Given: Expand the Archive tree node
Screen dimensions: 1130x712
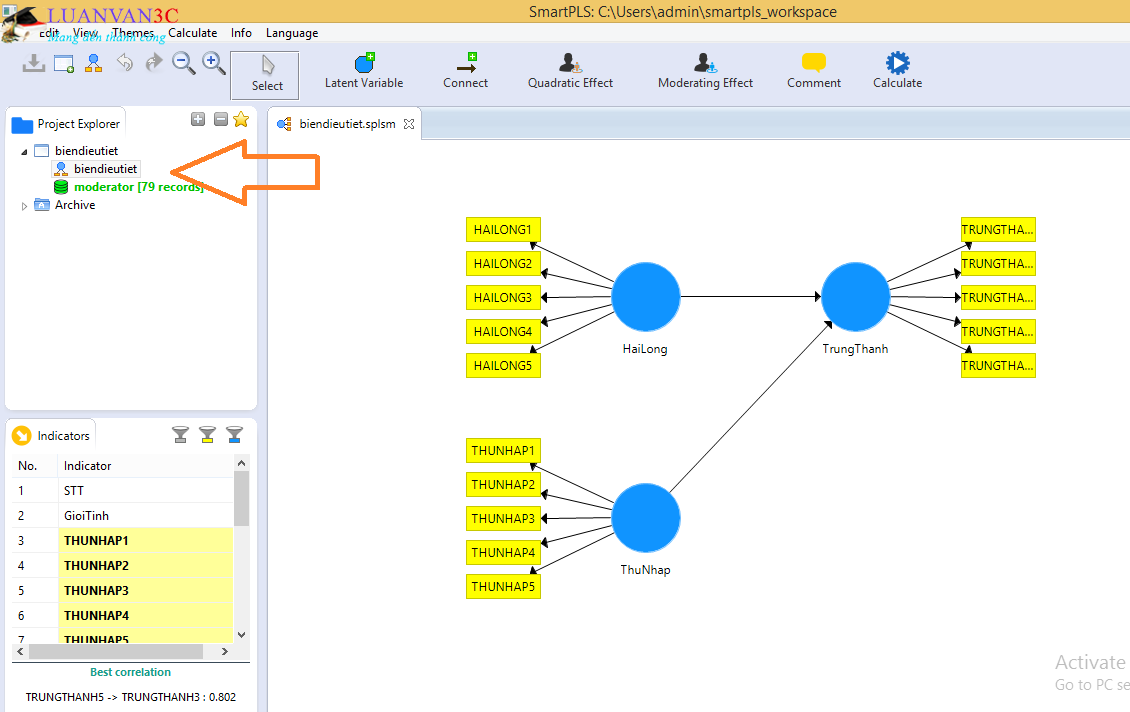Looking at the screenshot, I should (25, 206).
